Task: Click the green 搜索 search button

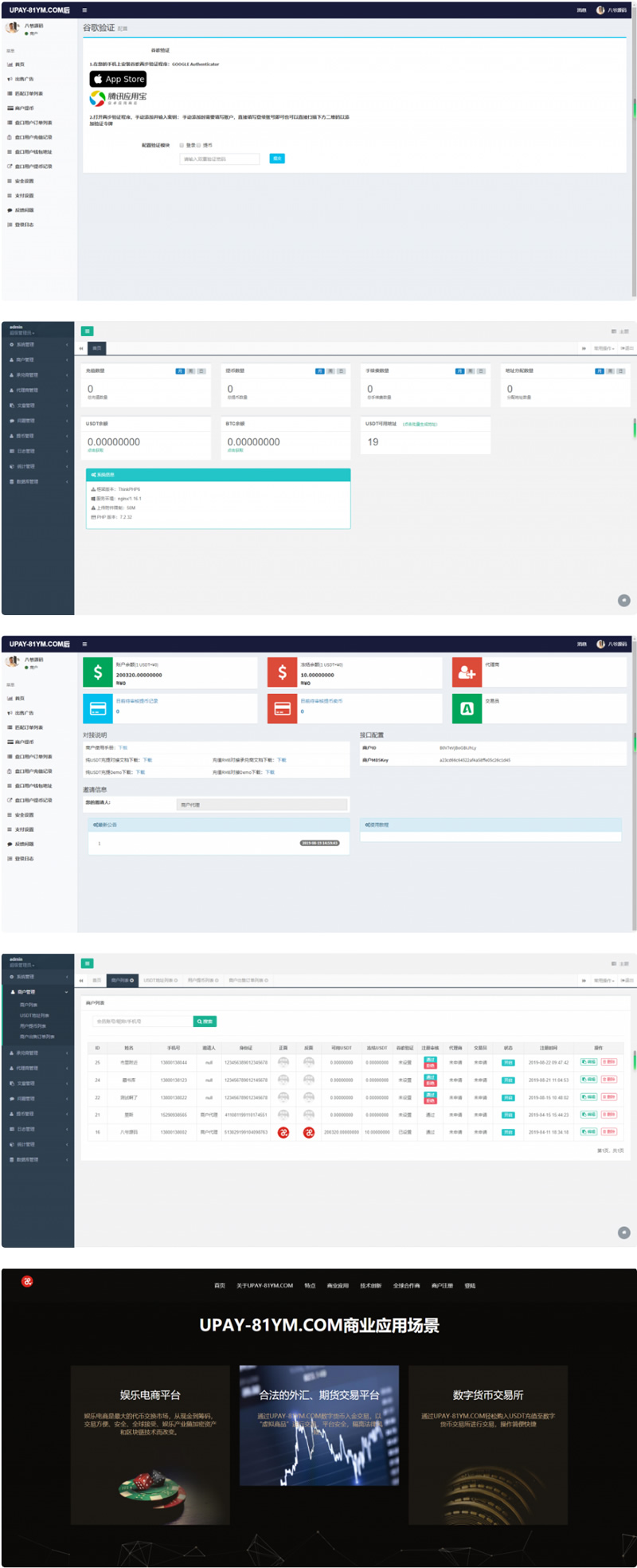Action: click(205, 1021)
